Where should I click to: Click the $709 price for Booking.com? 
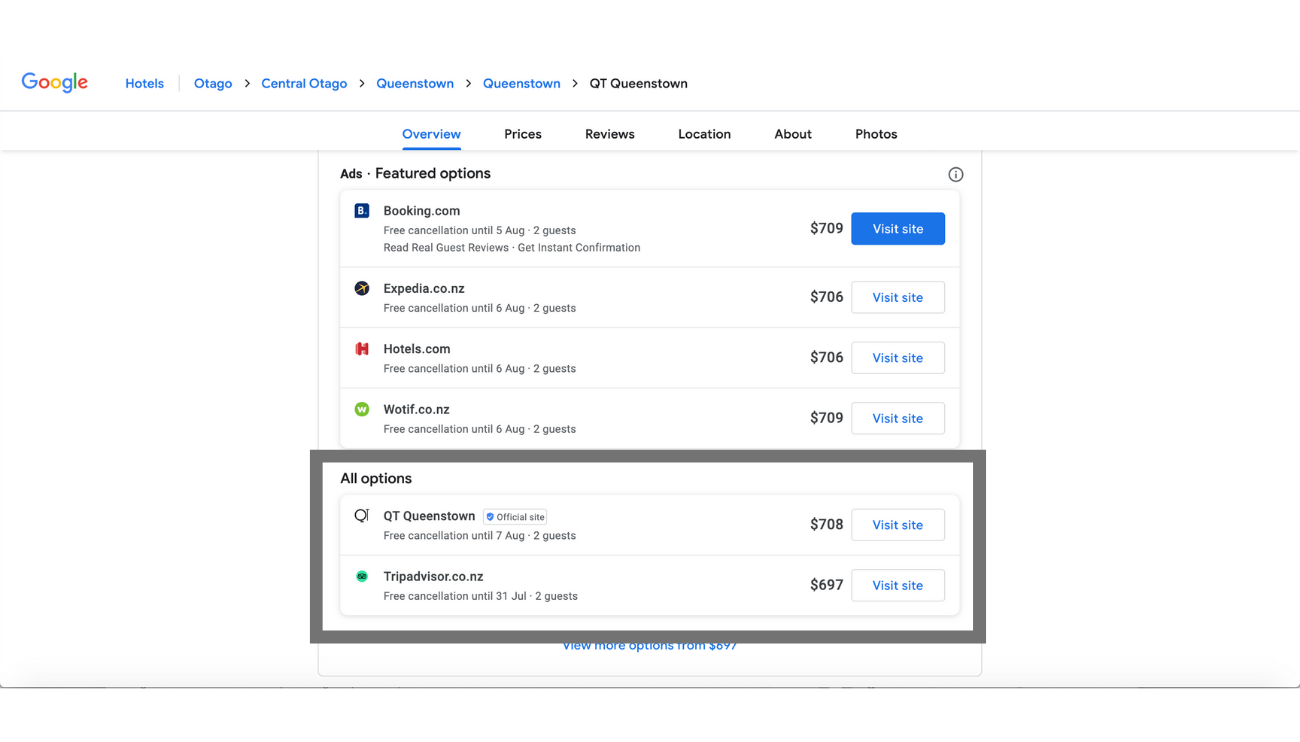point(827,228)
